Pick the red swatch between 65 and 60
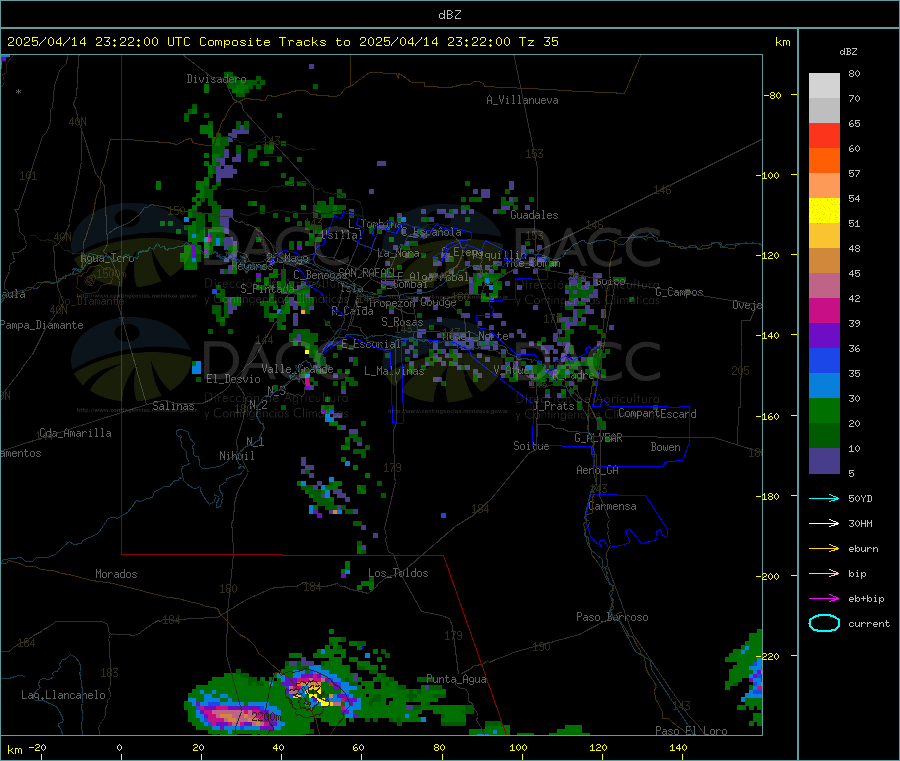The width and height of the screenshot is (900, 761). (x=824, y=135)
